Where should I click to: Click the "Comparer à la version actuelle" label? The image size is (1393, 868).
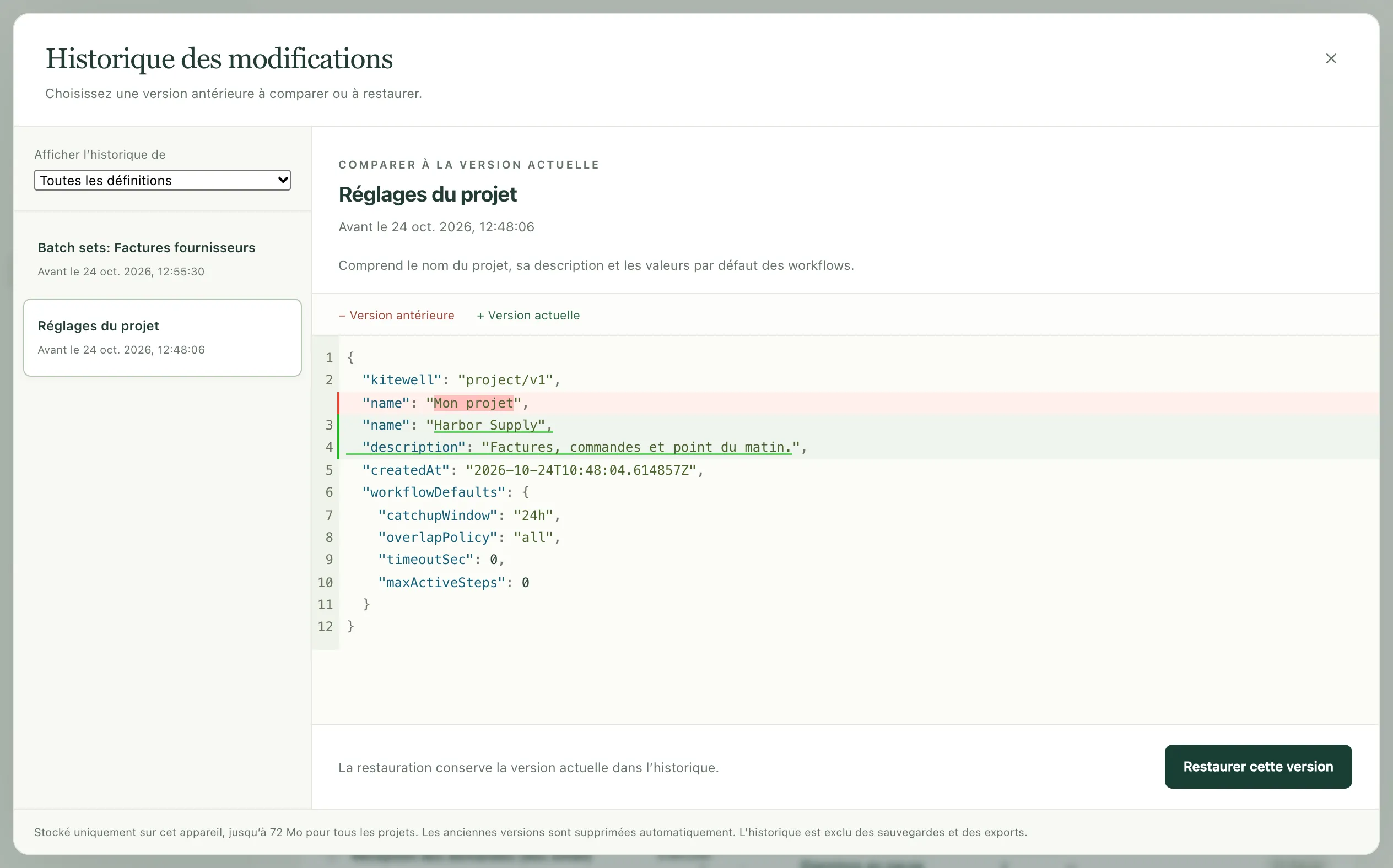[468, 165]
